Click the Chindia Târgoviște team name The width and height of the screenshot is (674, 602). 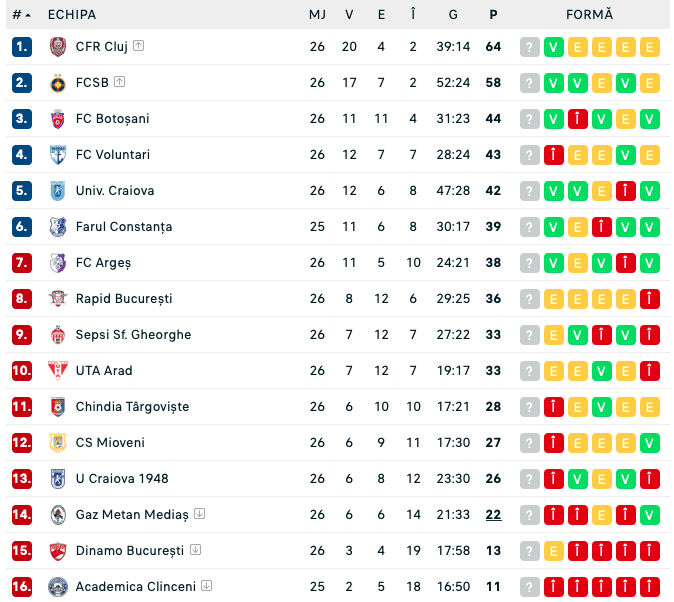click(x=132, y=407)
